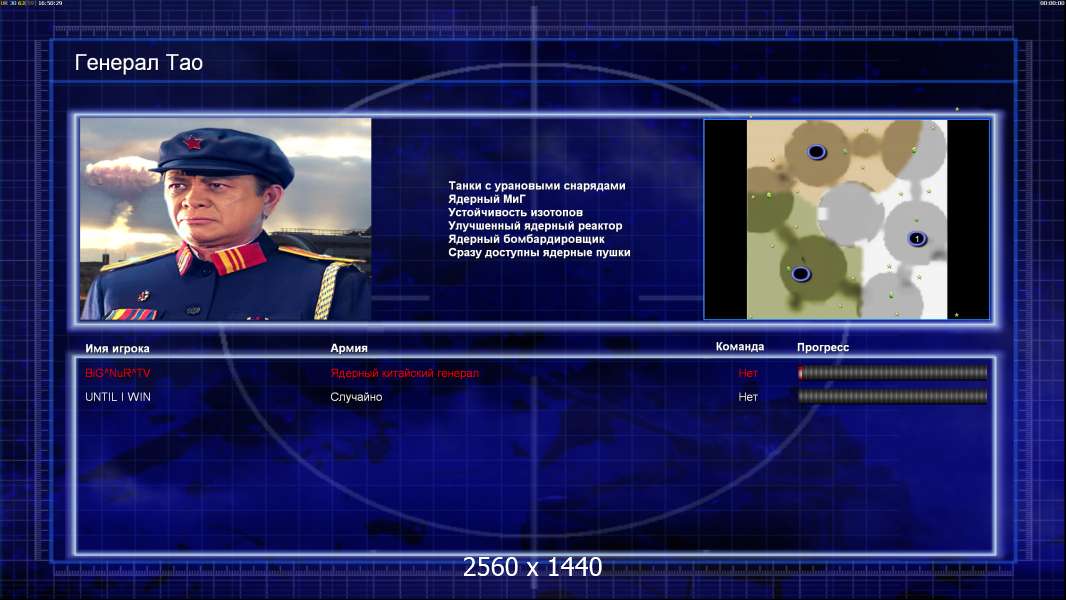This screenshot has width=1066, height=600.
Task: Click the 'Ядерный бомбардировщик' line
Action: [526, 239]
